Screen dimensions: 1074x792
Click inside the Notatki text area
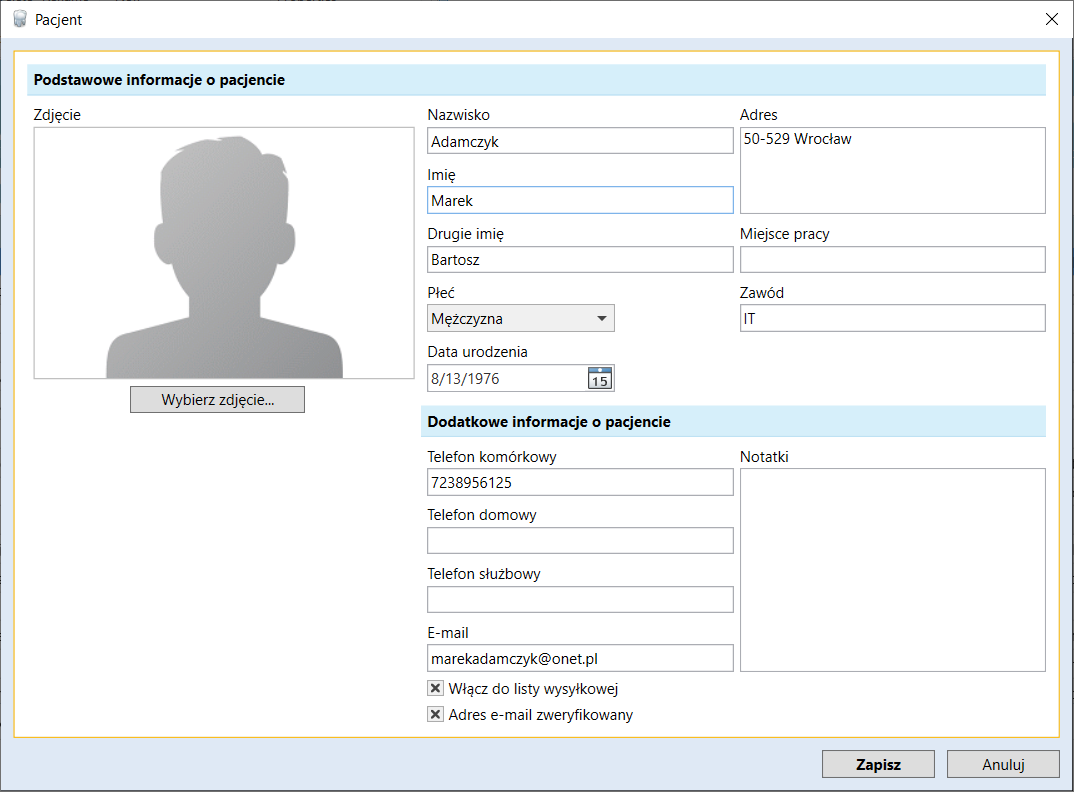[x=892, y=570]
